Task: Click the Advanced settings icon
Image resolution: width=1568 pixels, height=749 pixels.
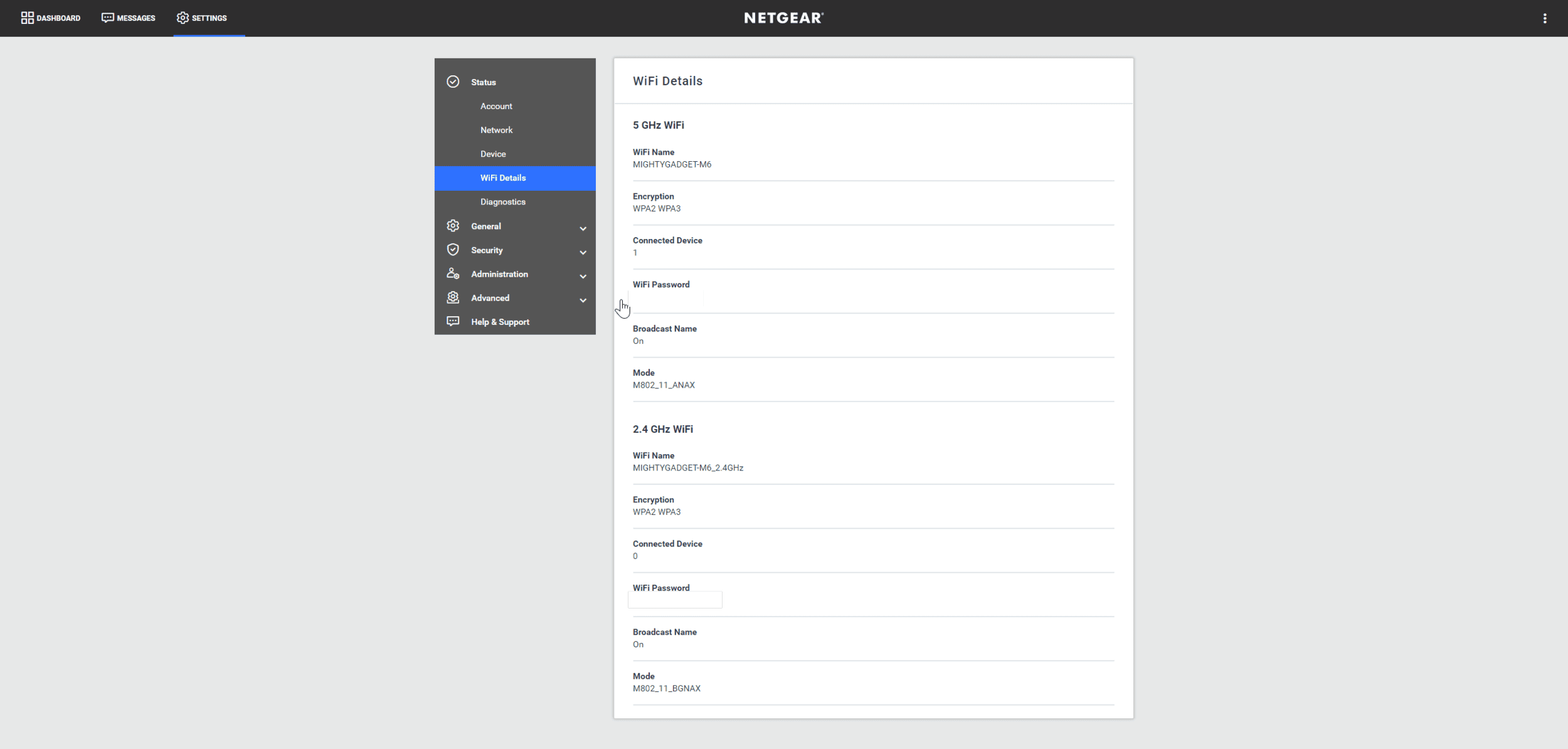Action: coord(453,297)
